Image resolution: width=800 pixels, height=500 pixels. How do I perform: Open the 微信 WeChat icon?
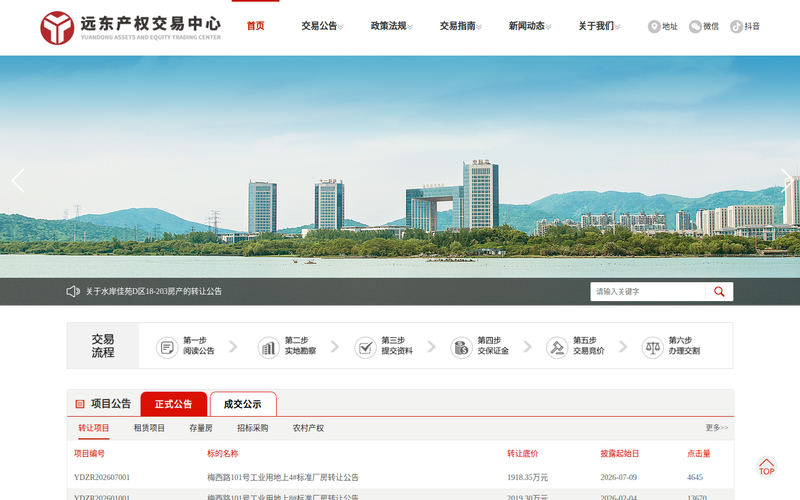[x=695, y=27]
